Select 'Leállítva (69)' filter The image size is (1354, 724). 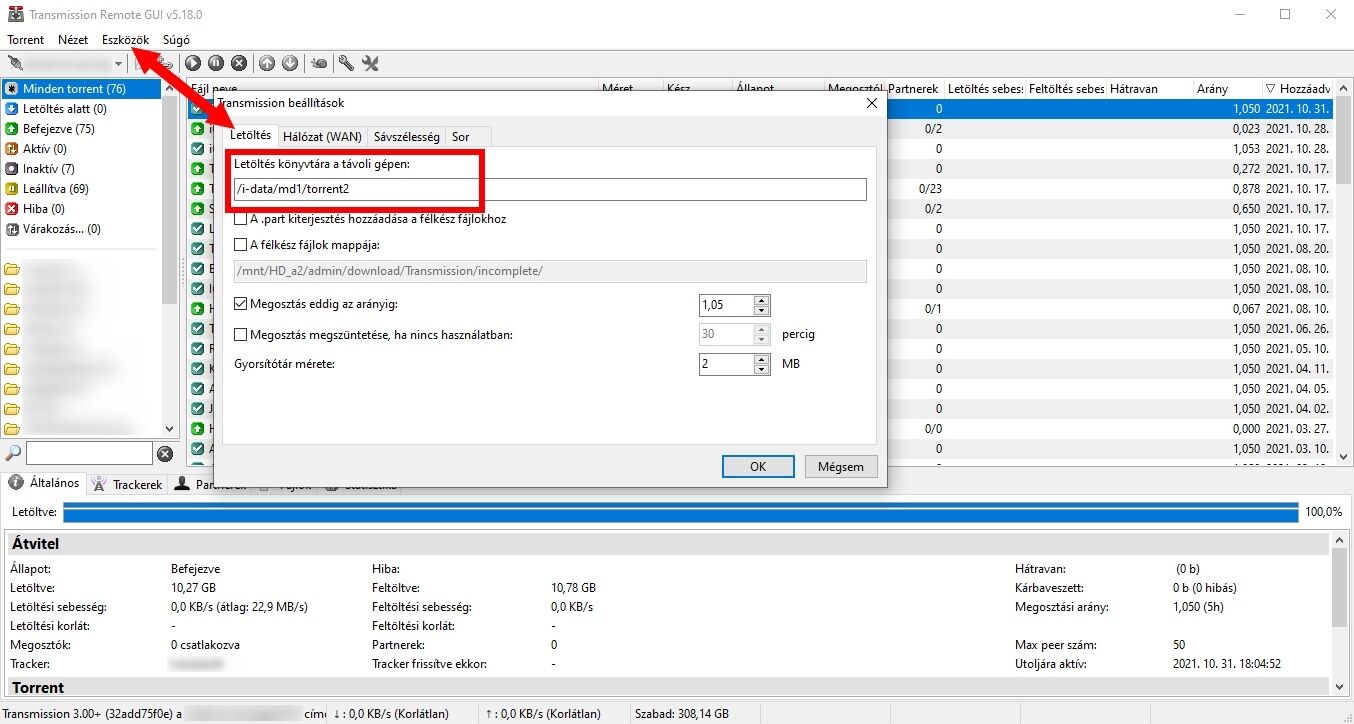coord(81,189)
